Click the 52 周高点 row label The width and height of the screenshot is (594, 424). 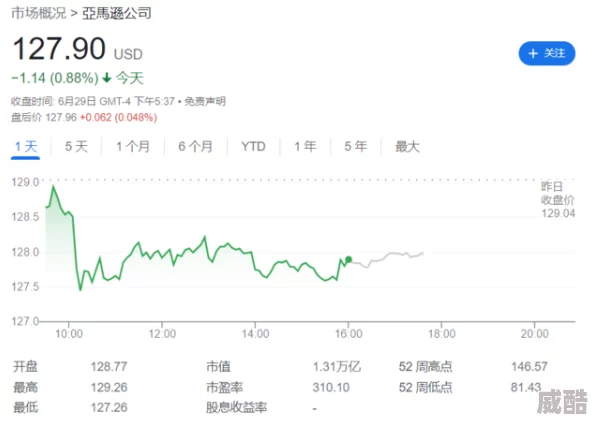tap(425, 367)
